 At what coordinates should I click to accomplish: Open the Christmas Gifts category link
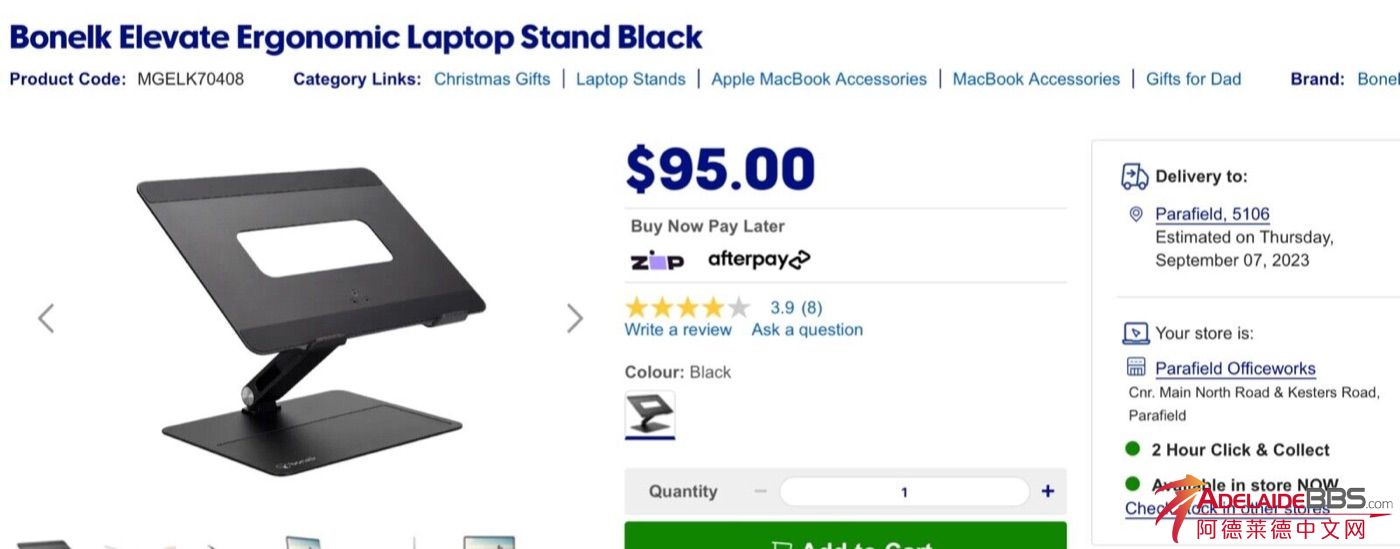[492, 79]
